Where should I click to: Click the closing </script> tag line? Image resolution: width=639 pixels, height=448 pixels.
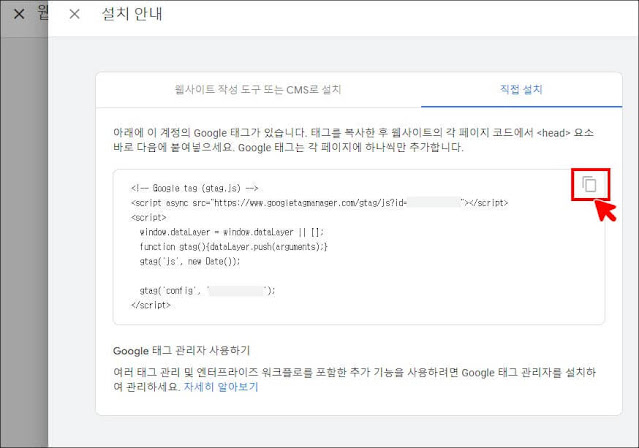click(150, 305)
